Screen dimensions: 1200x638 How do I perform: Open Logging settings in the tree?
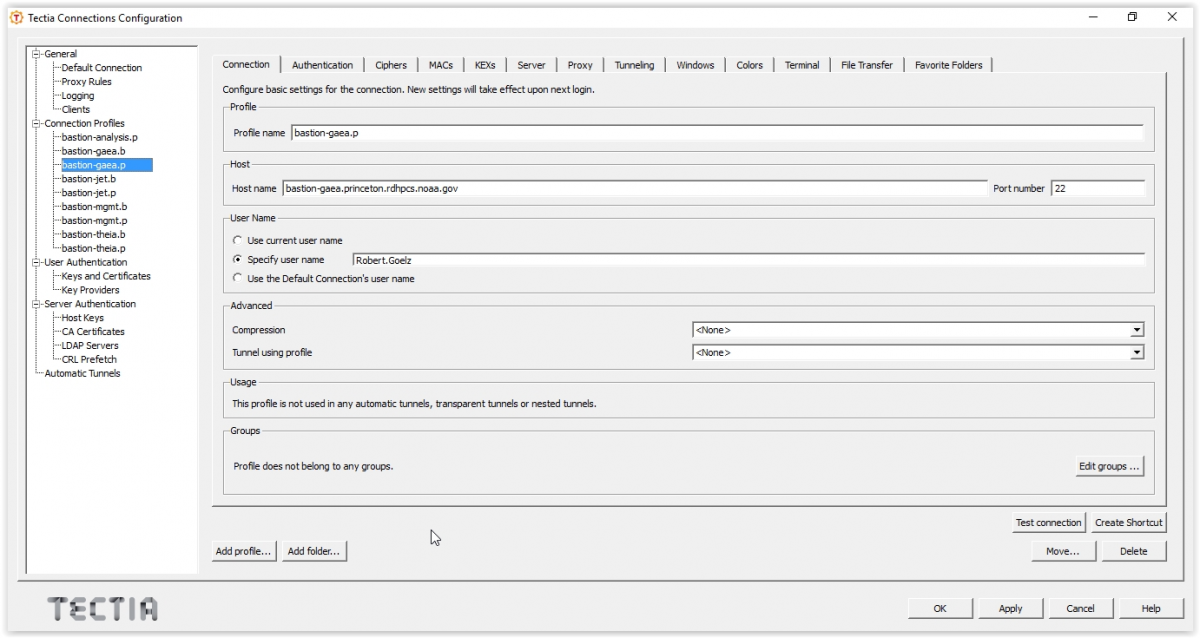78,96
